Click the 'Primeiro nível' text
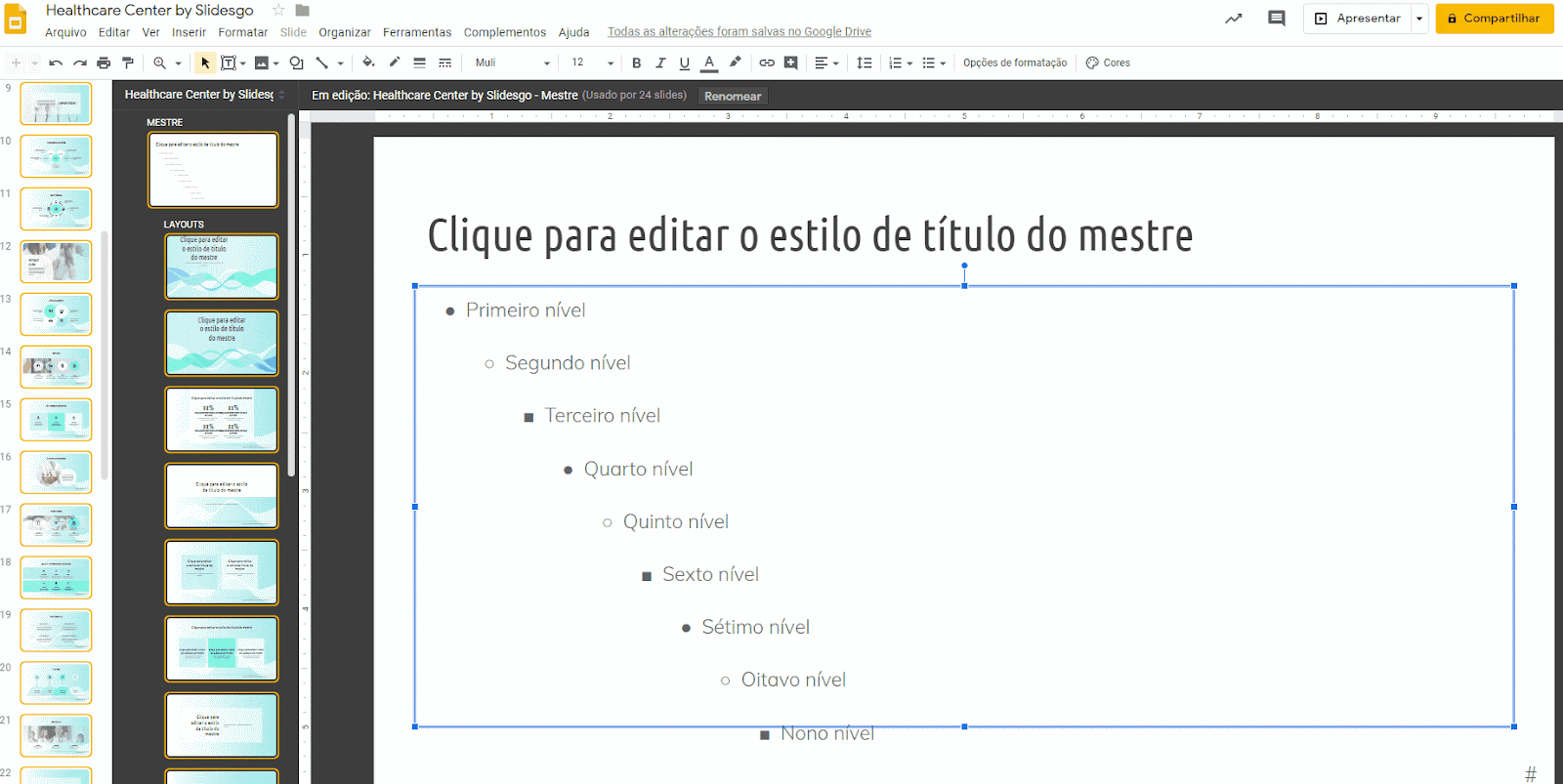Screen dimensions: 1563x784 tap(526, 310)
